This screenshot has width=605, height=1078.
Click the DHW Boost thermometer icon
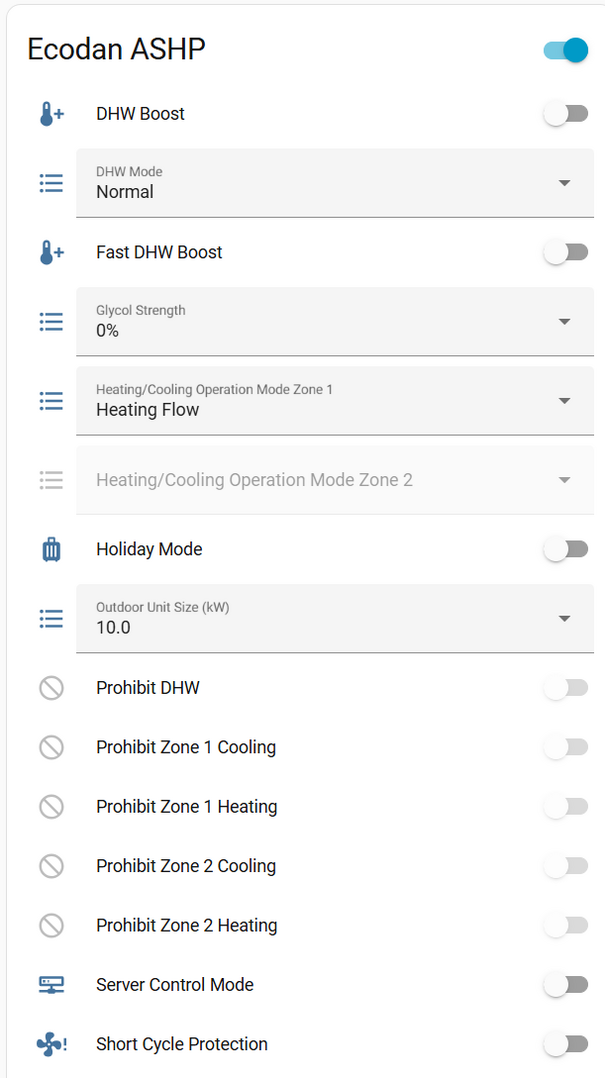point(51,114)
